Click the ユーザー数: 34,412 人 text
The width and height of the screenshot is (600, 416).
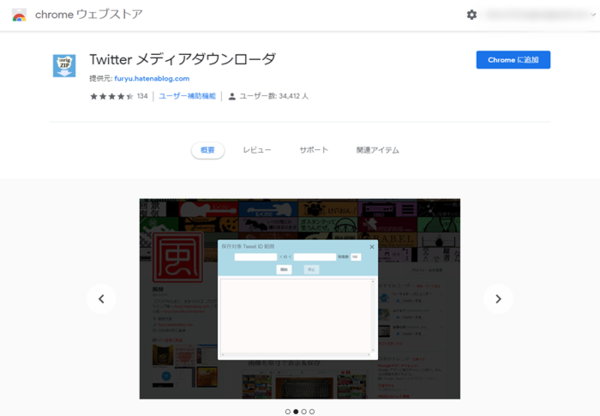(274, 96)
